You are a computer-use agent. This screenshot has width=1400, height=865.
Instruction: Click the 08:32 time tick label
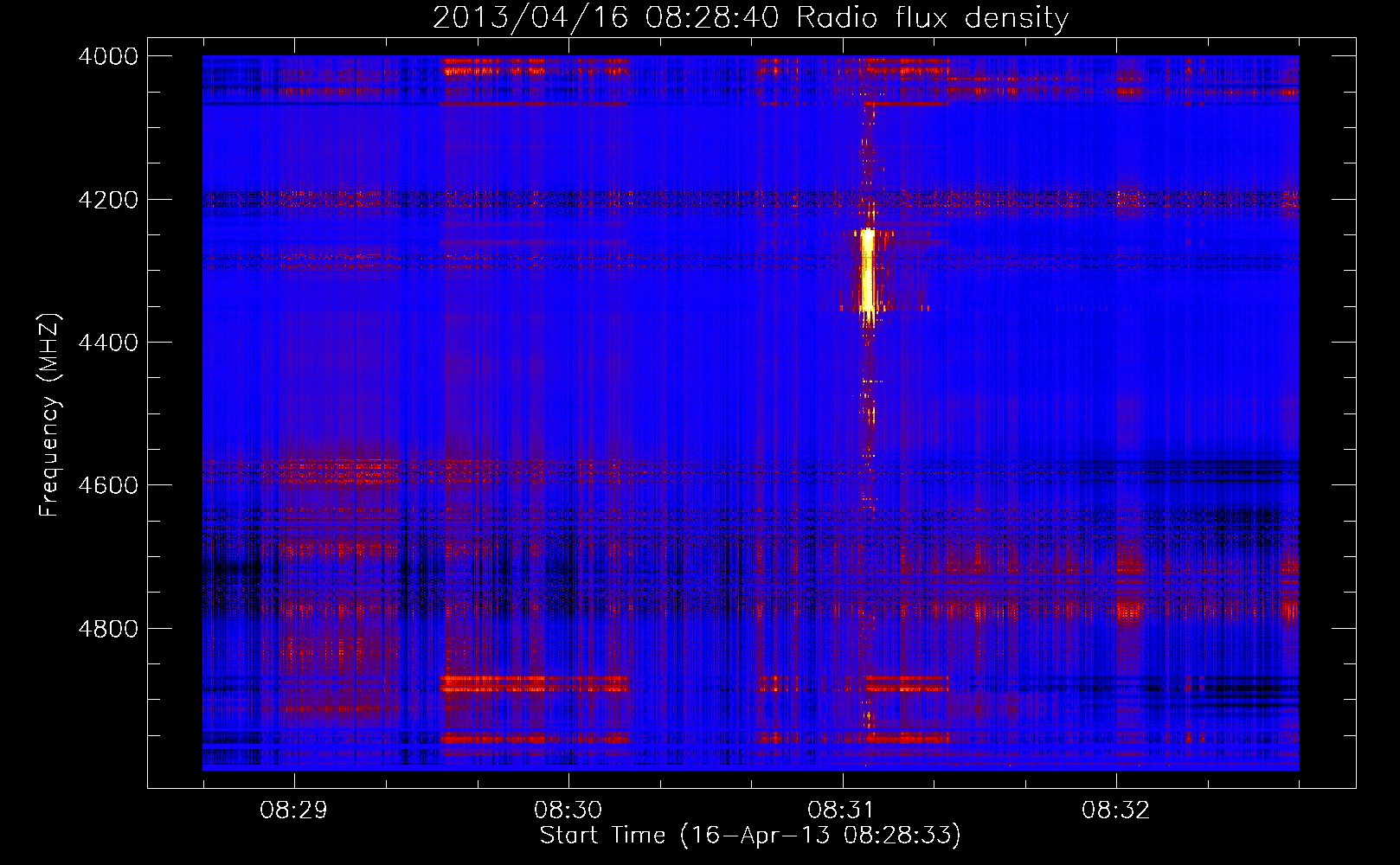click(1116, 811)
